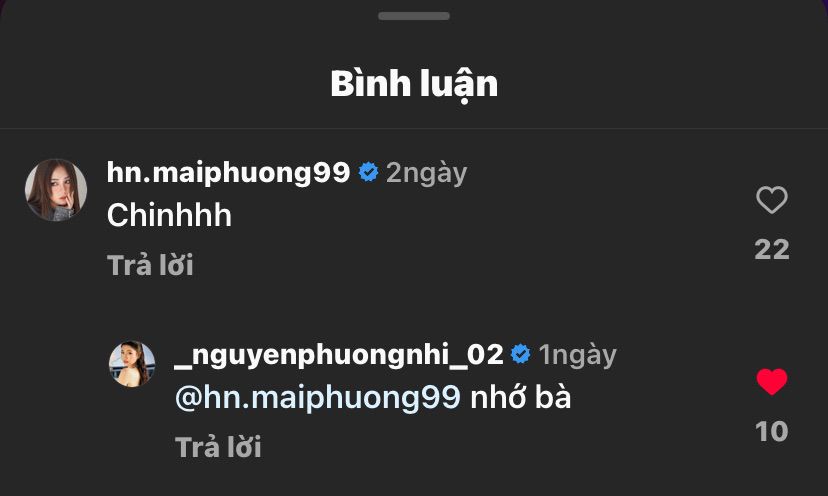Open the blue @hn.maiphuong99 mention

317,397
